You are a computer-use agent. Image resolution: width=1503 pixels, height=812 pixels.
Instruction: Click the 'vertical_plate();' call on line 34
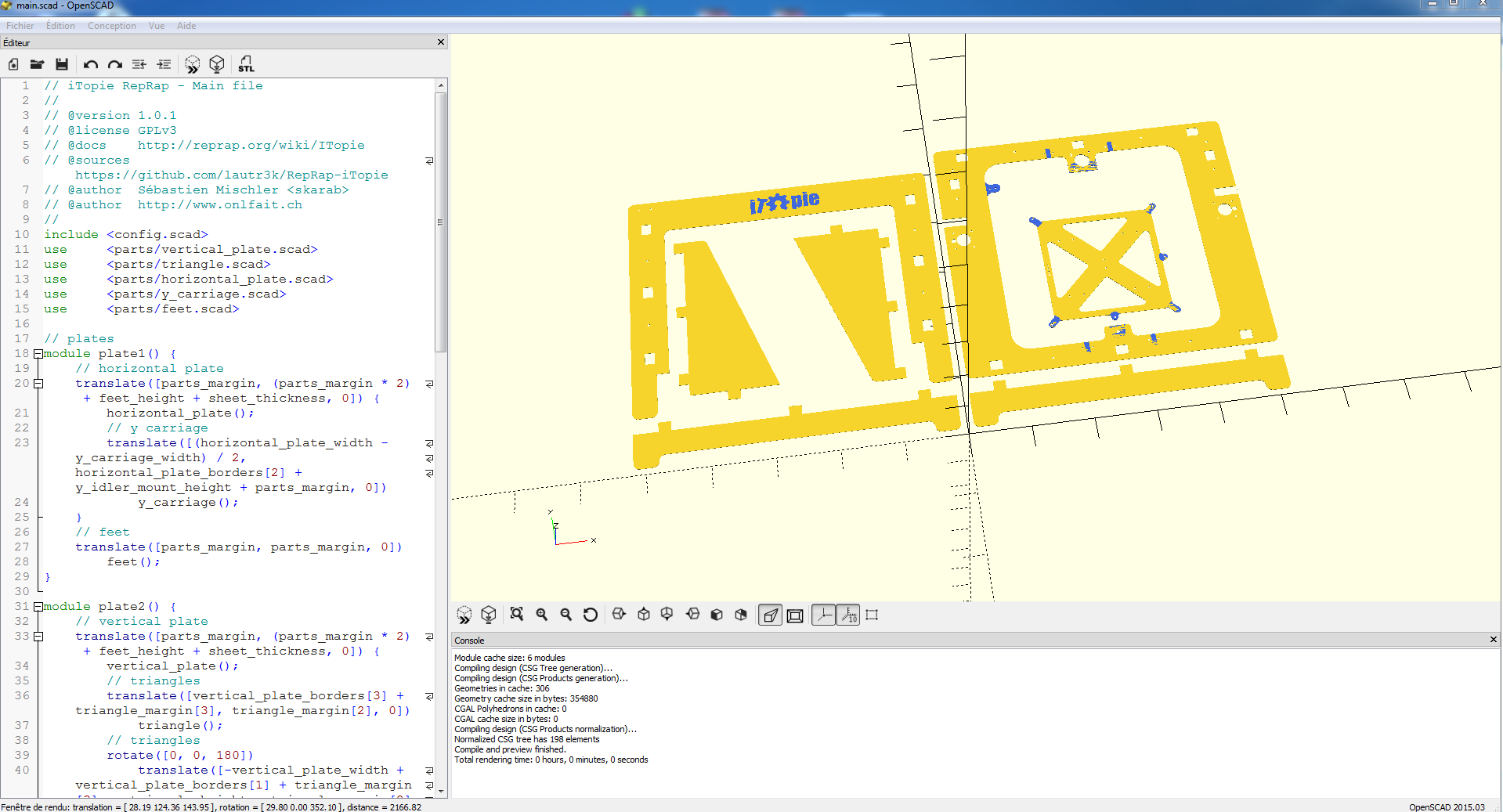click(x=173, y=666)
